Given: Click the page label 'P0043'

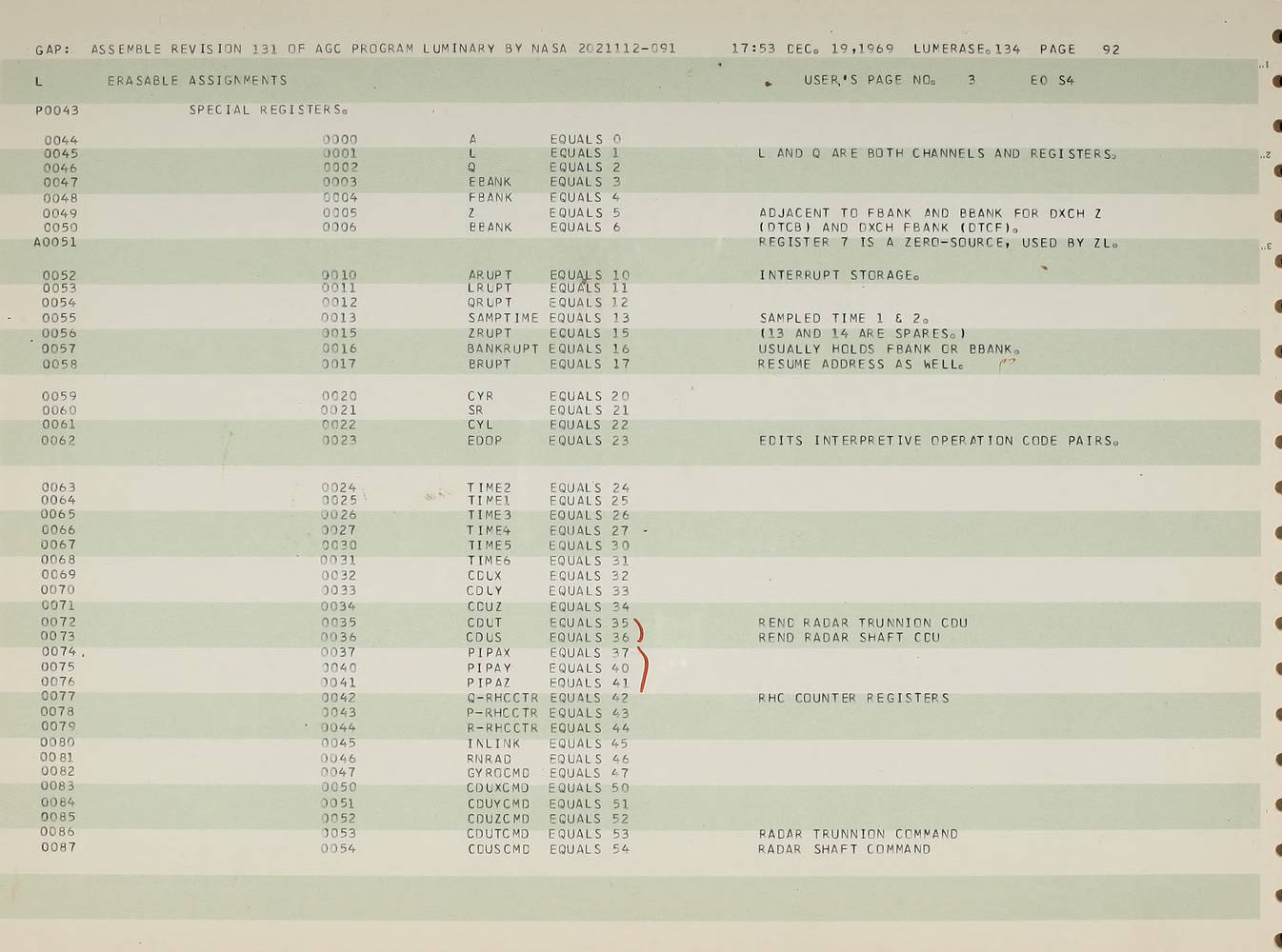Looking at the screenshot, I should click(x=57, y=110).
